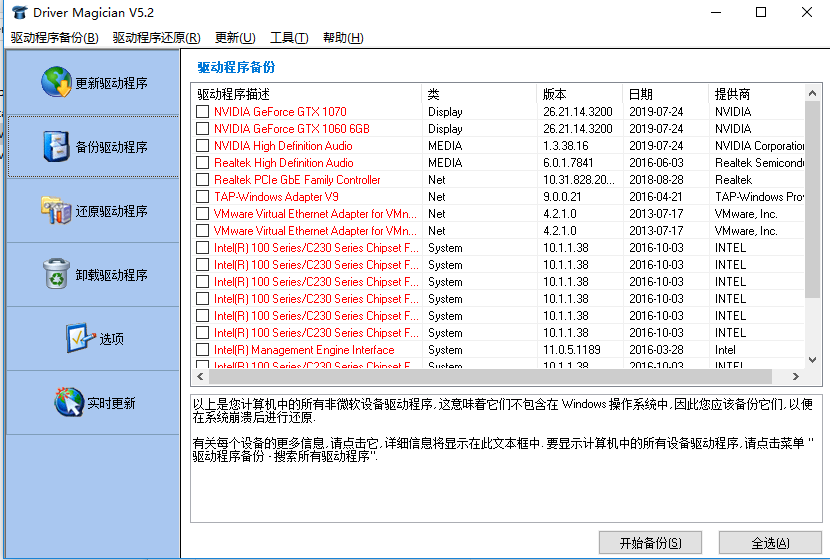
Task: Sort by 版本 column header
Action: 580,94
